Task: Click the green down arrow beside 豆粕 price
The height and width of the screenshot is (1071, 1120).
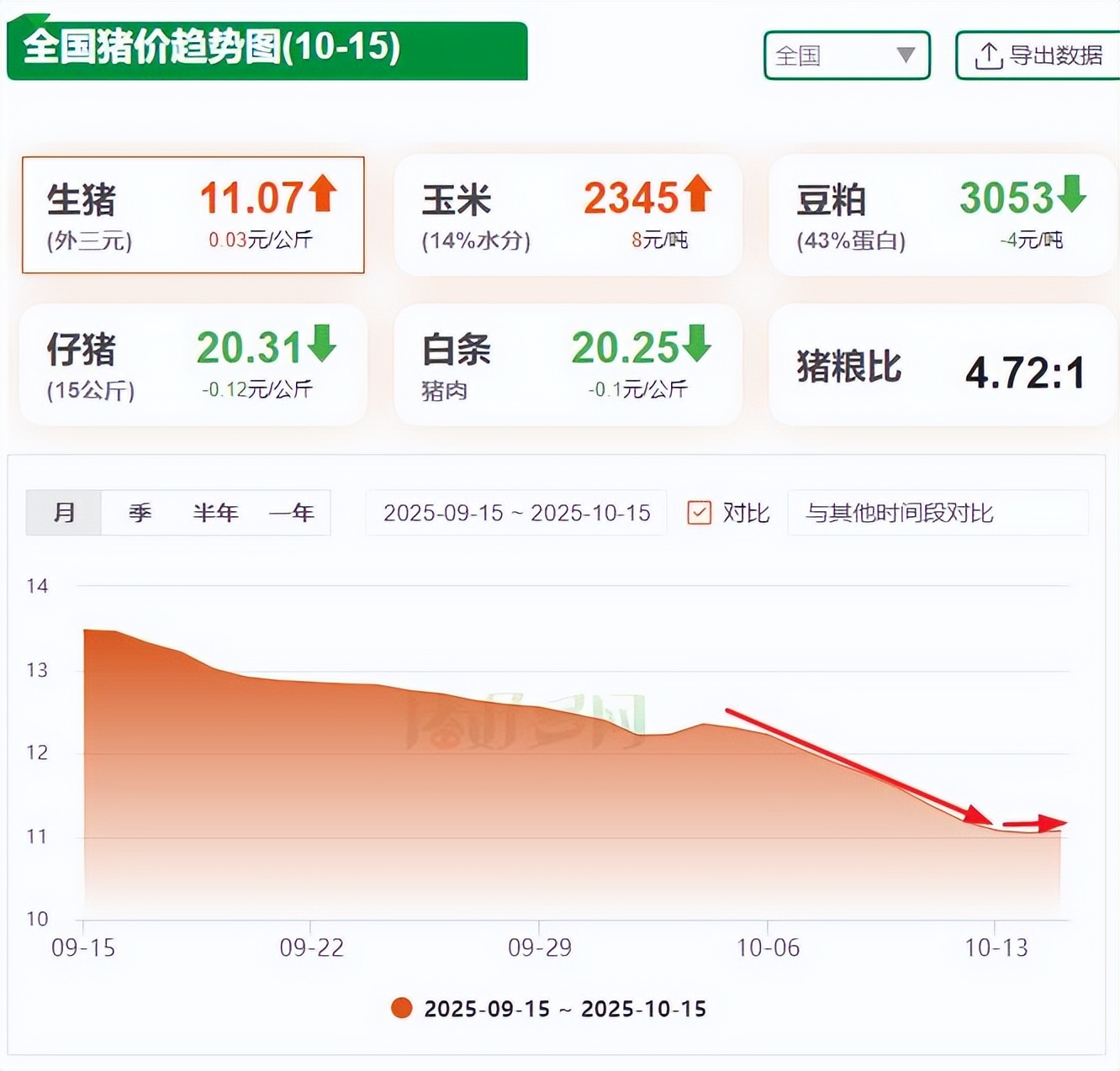Action: point(1071,193)
